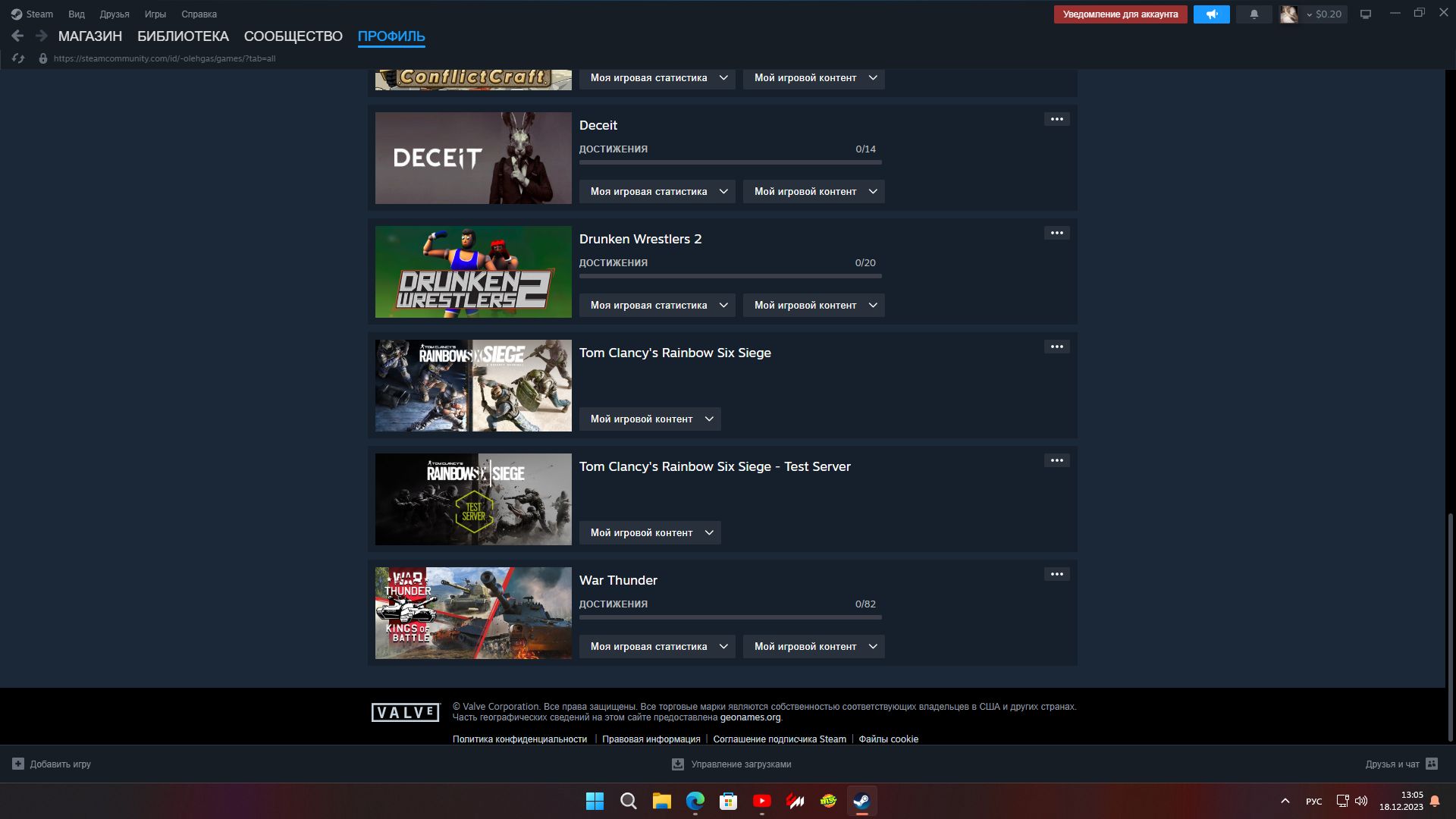1456x819 pixels.
Task: Go back with the left arrow icon
Action: [17, 36]
